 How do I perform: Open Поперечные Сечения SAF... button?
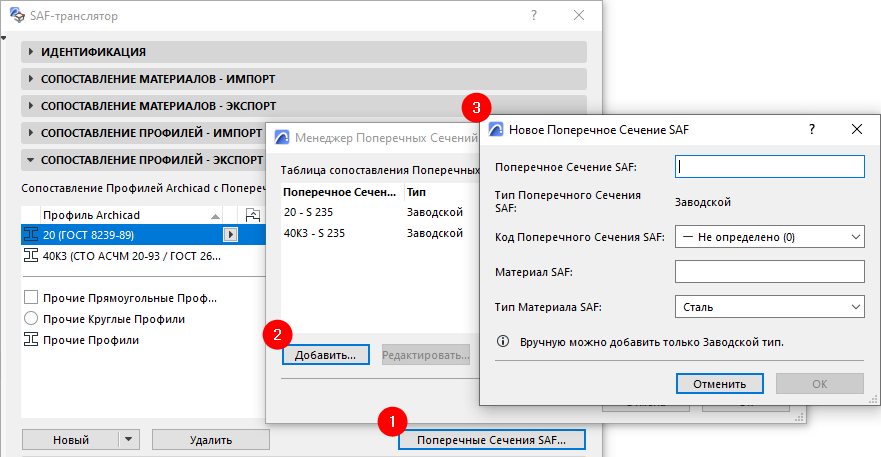click(492, 440)
